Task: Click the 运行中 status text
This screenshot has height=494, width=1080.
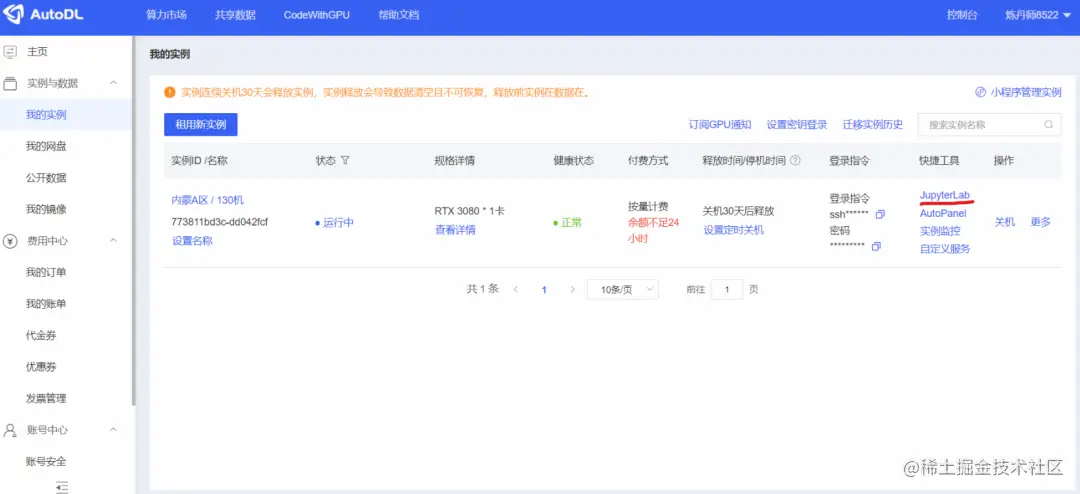Action: pos(338,223)
